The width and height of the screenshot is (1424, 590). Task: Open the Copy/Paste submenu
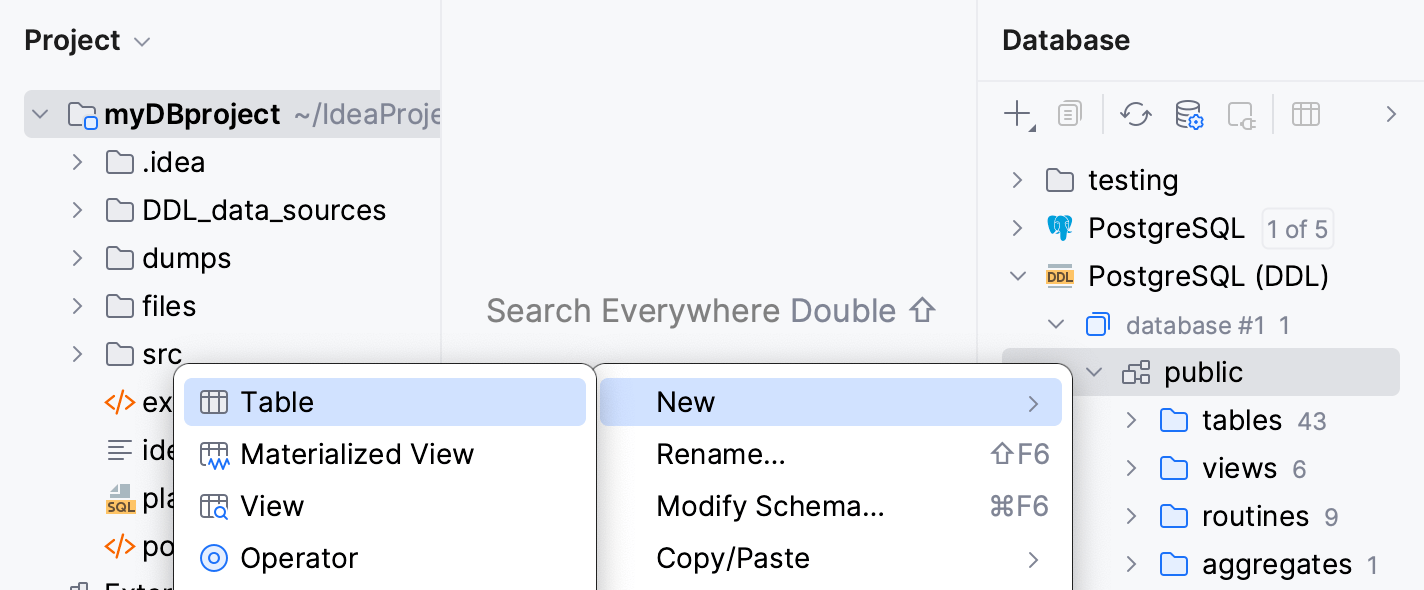click(x=732, y=558)
